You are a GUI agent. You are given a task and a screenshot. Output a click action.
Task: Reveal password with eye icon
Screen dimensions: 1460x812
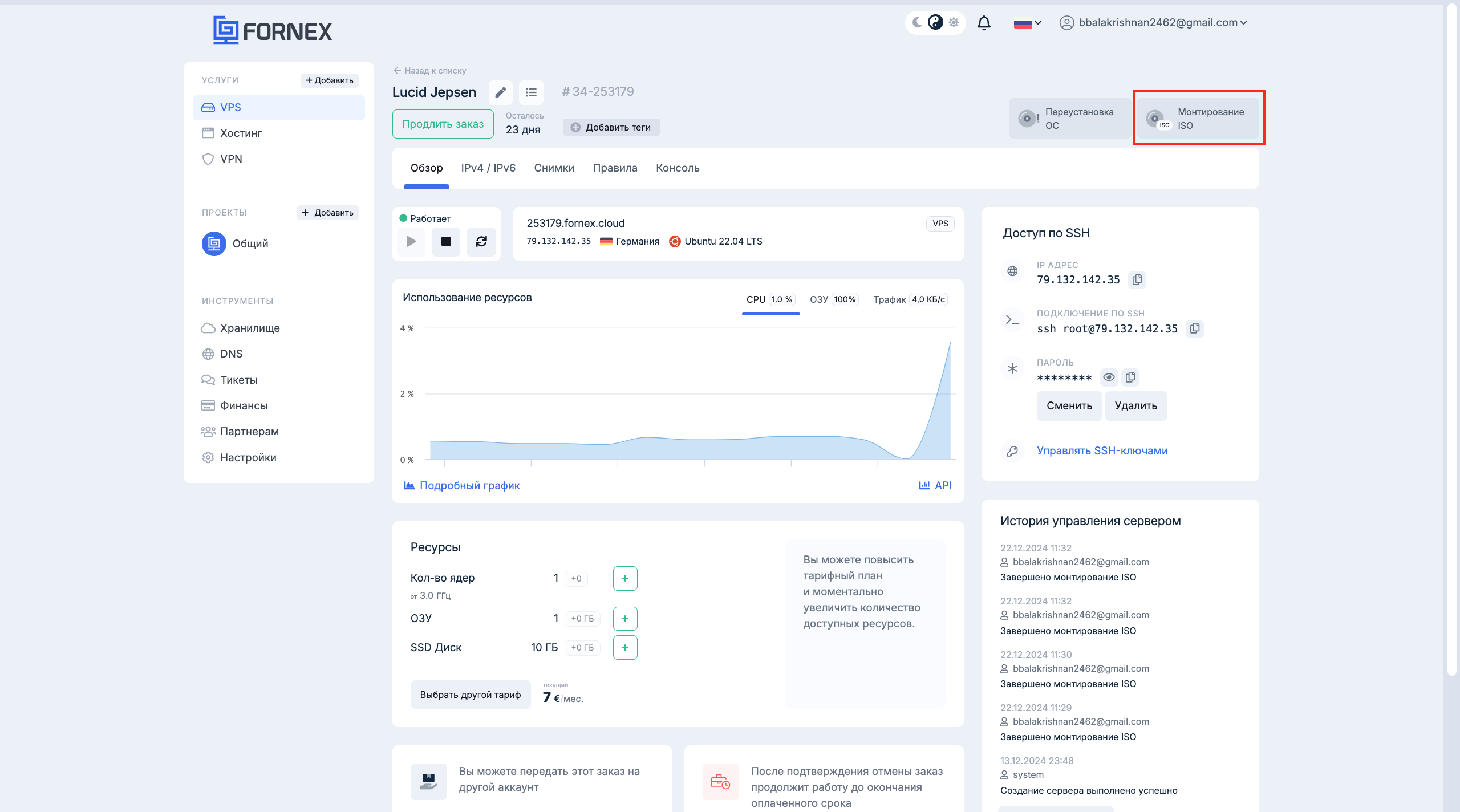(1109, 377)
